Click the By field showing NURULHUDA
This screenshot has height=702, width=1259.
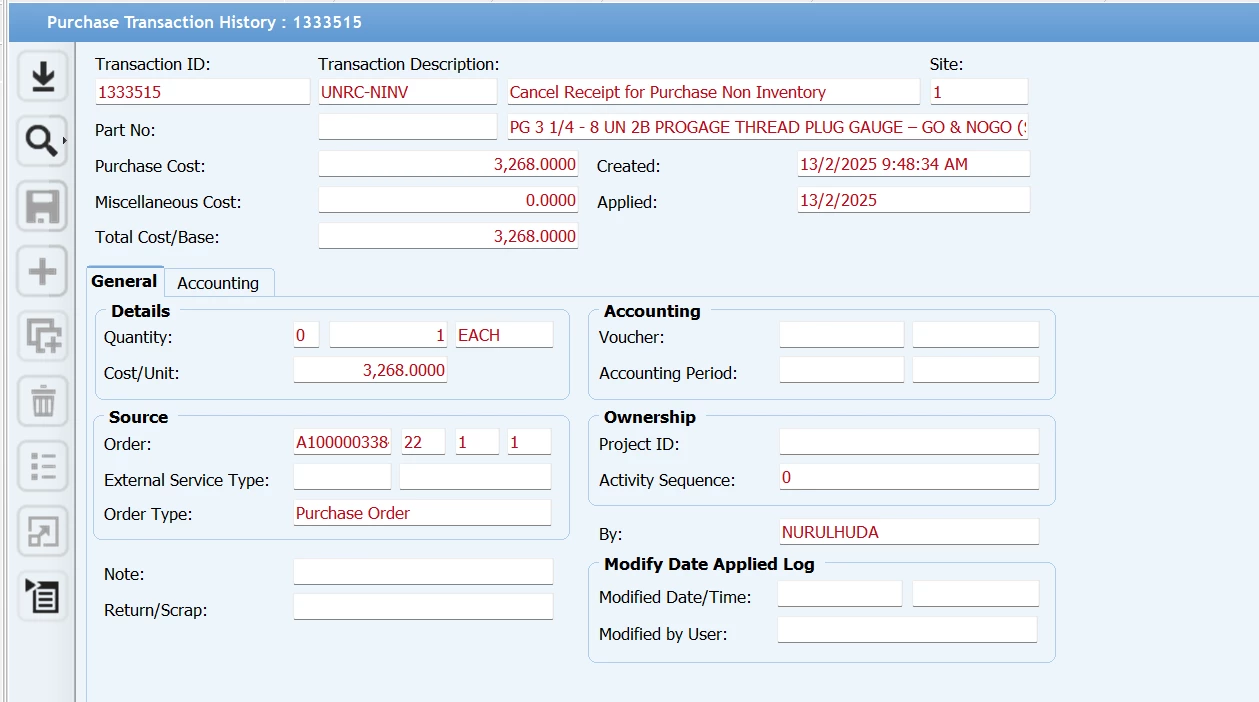click(909, 532)
